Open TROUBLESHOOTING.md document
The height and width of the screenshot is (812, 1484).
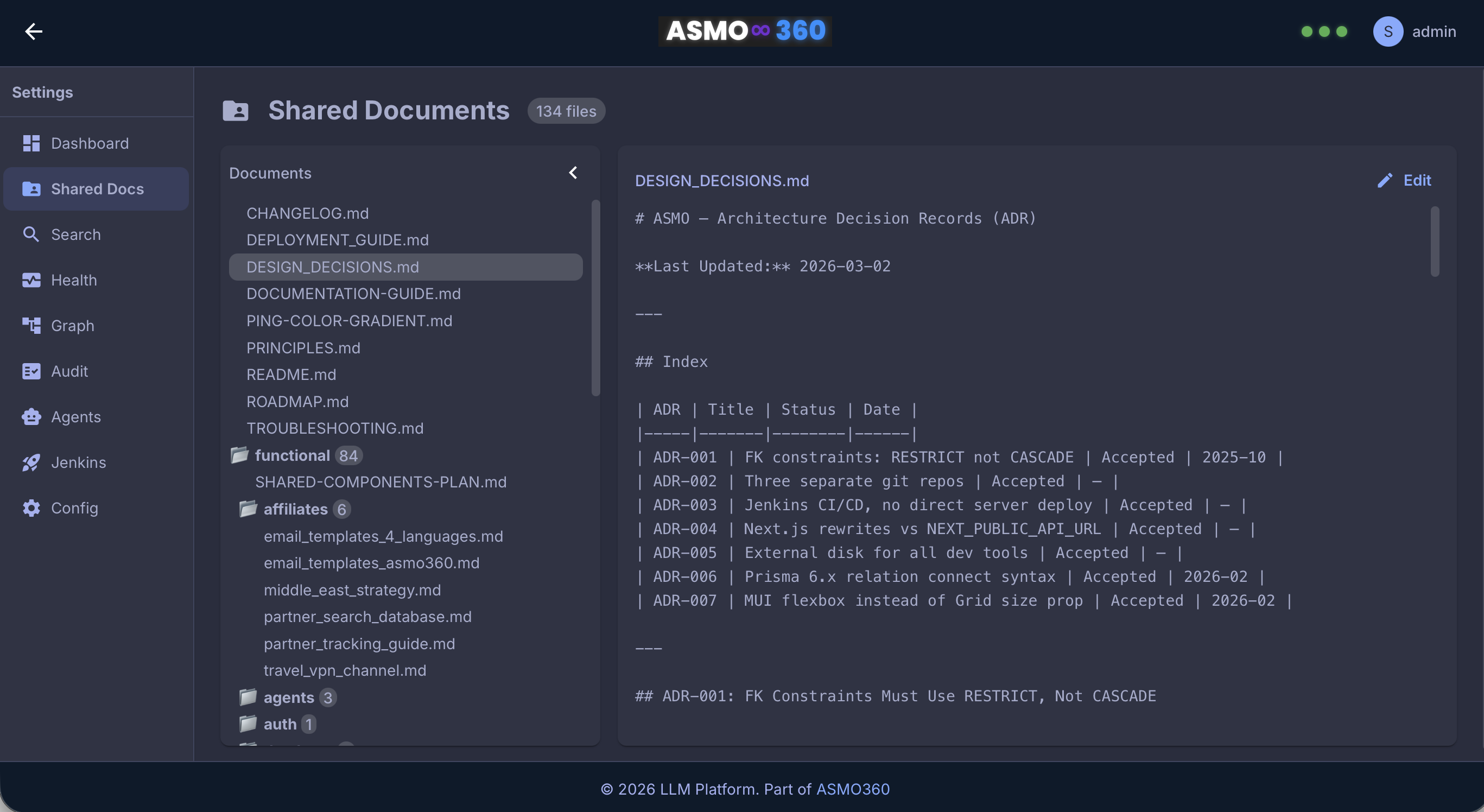pos(335,428)
